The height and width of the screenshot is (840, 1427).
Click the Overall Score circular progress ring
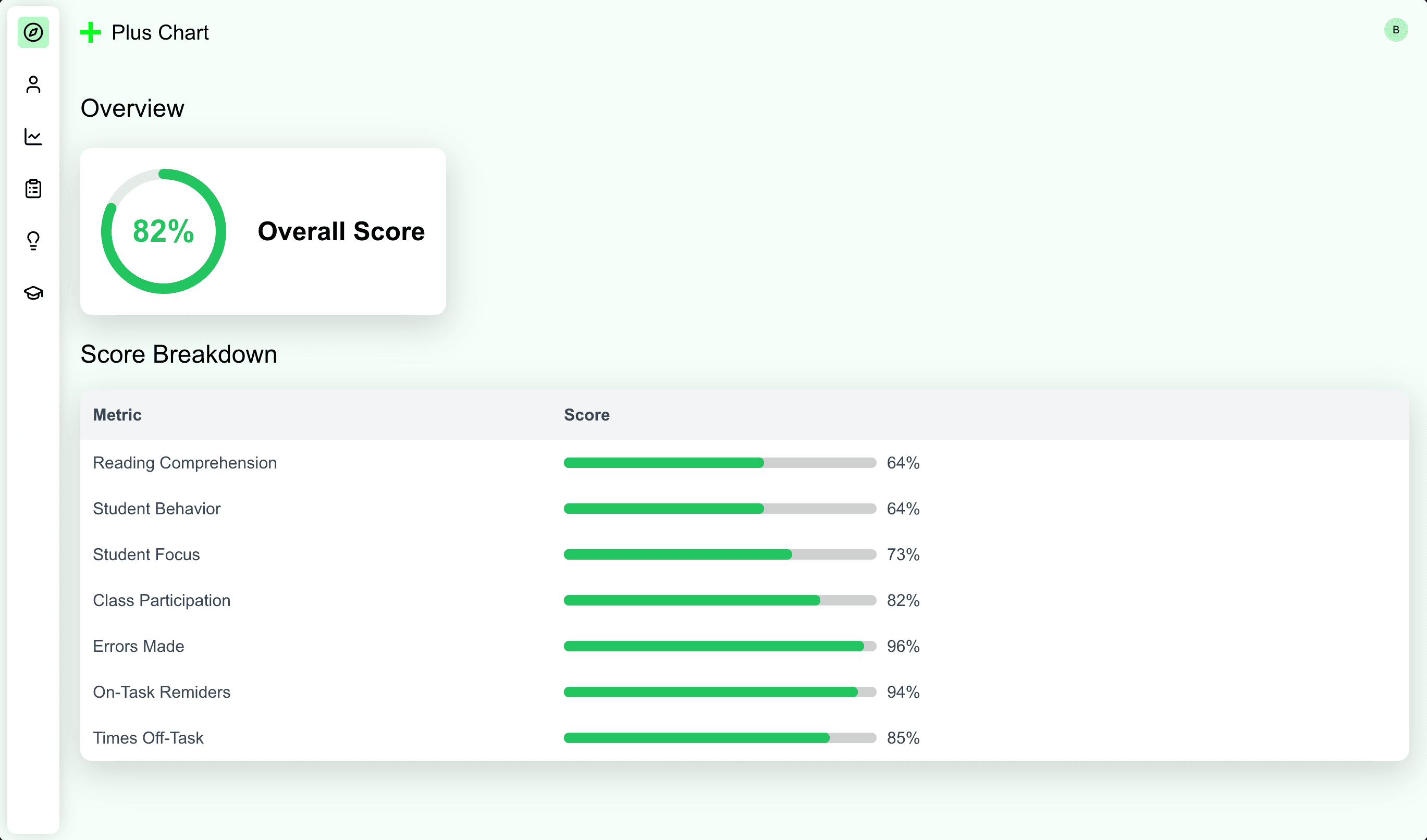pyautogui.click(x=163, y=231)
